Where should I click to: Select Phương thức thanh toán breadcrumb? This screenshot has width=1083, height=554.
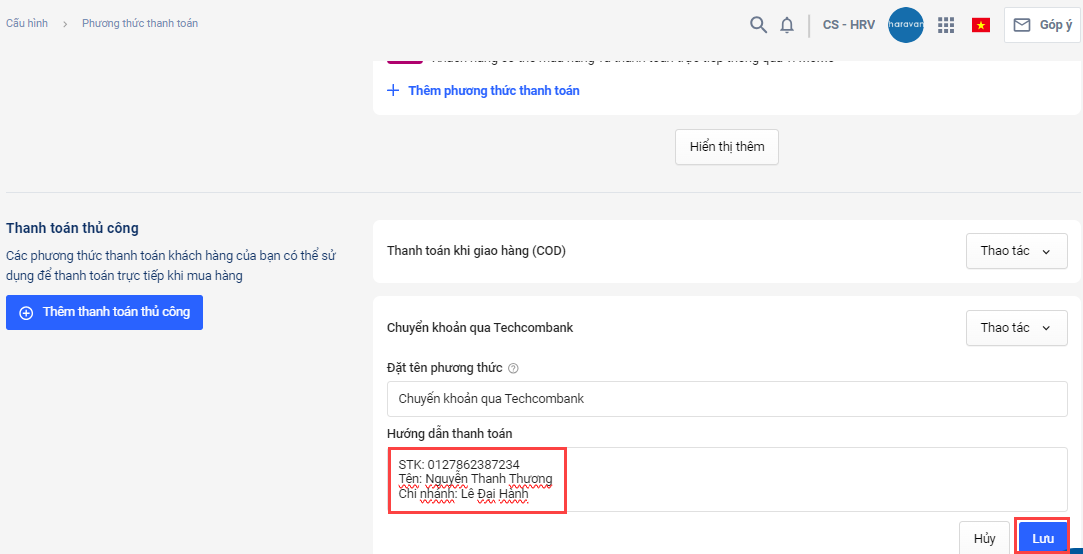coord(140,23)
